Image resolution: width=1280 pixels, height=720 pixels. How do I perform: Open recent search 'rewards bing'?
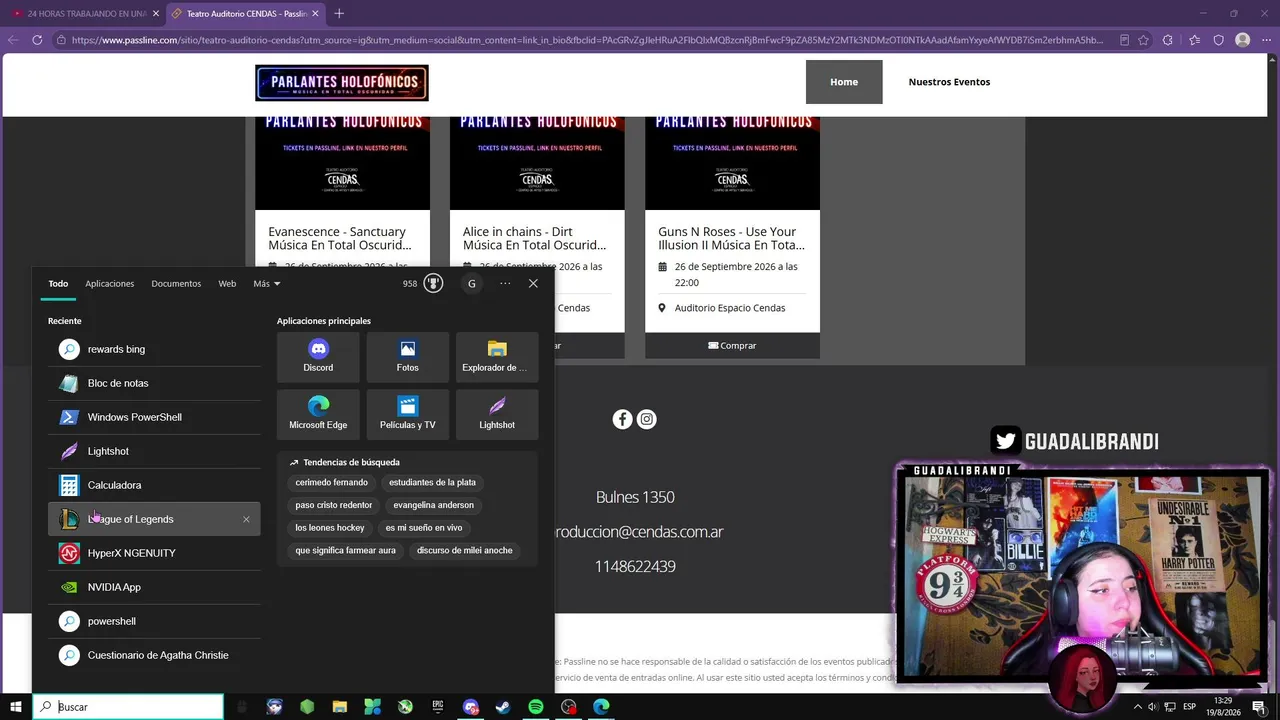(154, 349)
